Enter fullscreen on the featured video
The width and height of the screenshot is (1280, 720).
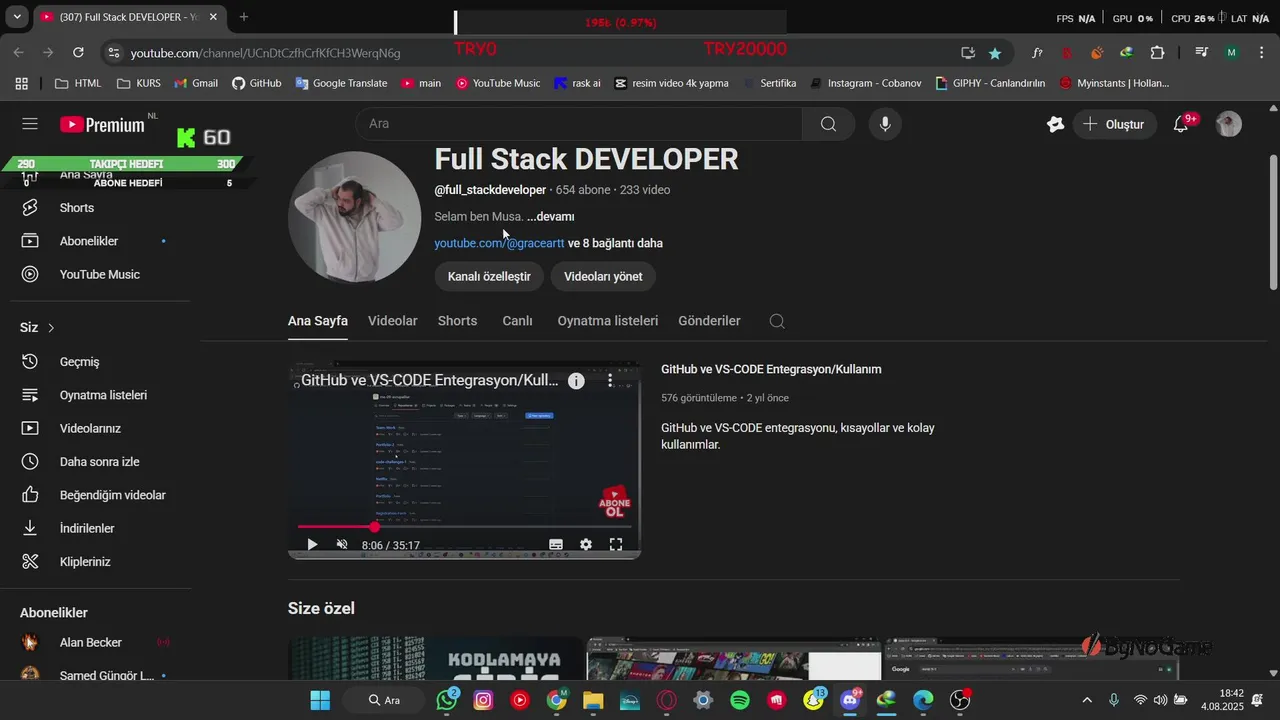tap(616, 545)
